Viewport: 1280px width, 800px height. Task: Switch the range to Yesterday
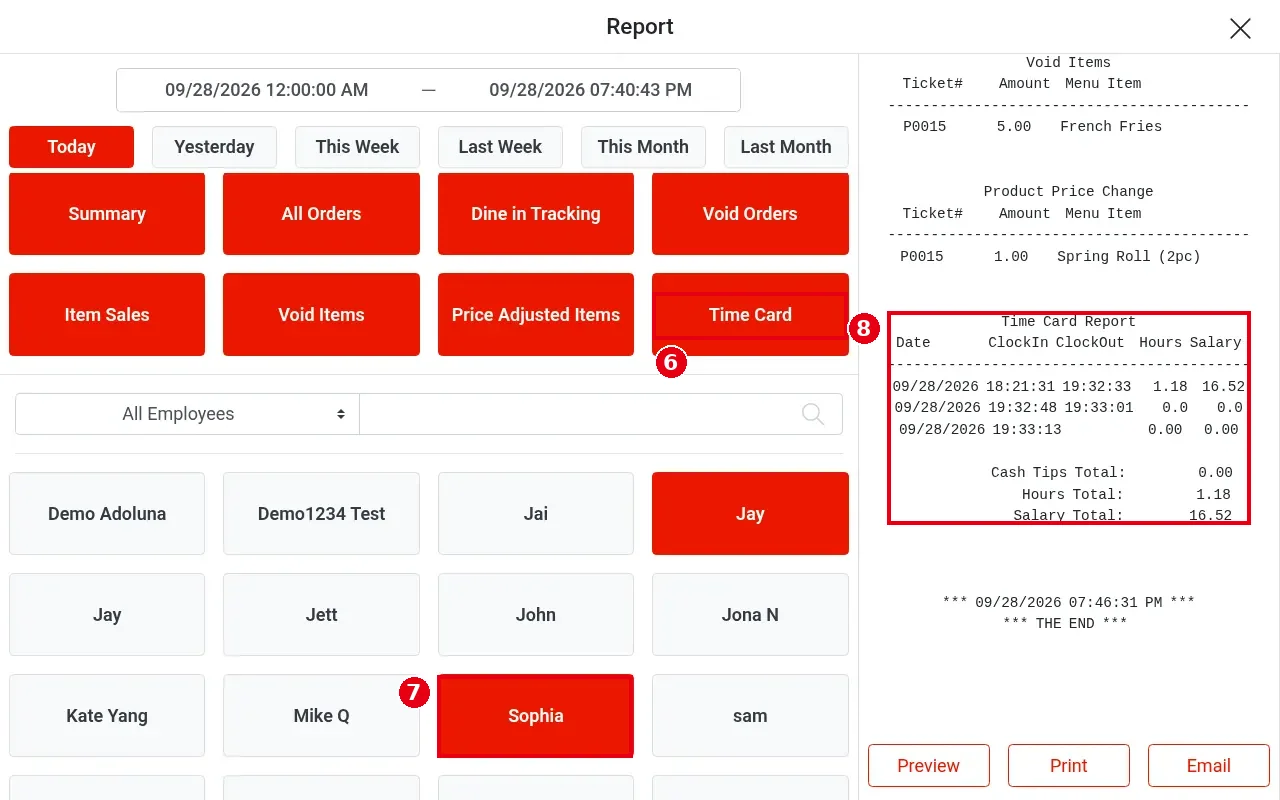point(214,147)
